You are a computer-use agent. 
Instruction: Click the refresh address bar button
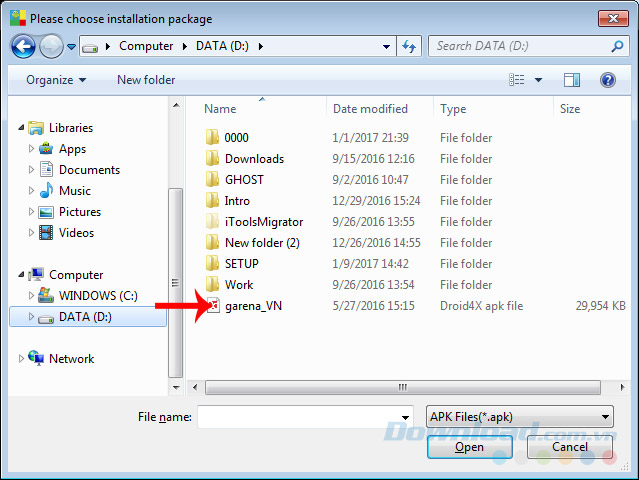[x=408, y=46]
